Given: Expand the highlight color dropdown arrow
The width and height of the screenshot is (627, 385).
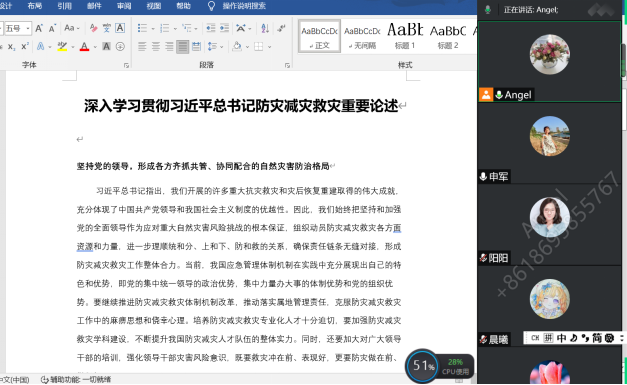Looking at the screenshot, I should pos(73,47).
